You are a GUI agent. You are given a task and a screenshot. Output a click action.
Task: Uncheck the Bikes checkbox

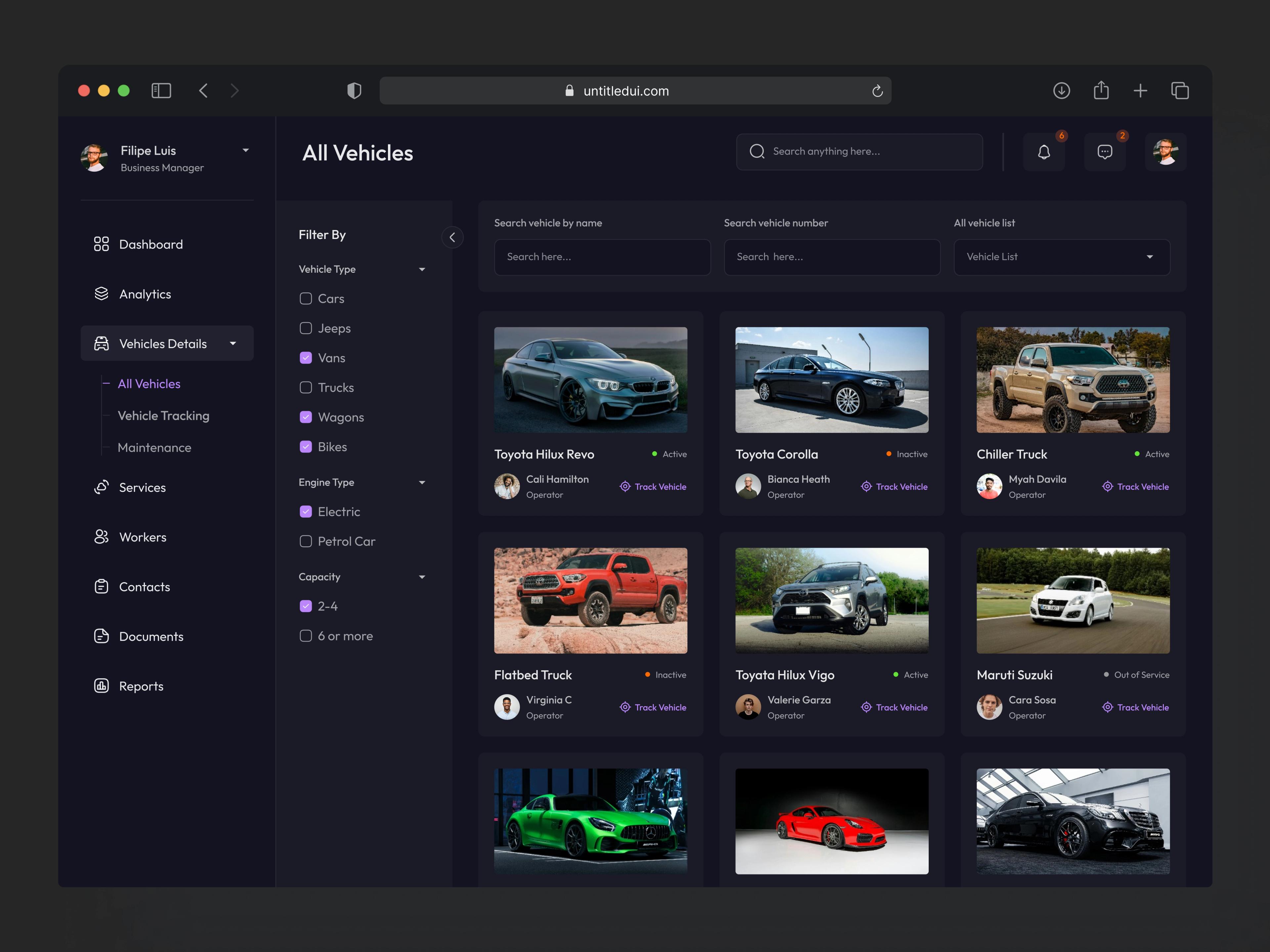point(306,447)
